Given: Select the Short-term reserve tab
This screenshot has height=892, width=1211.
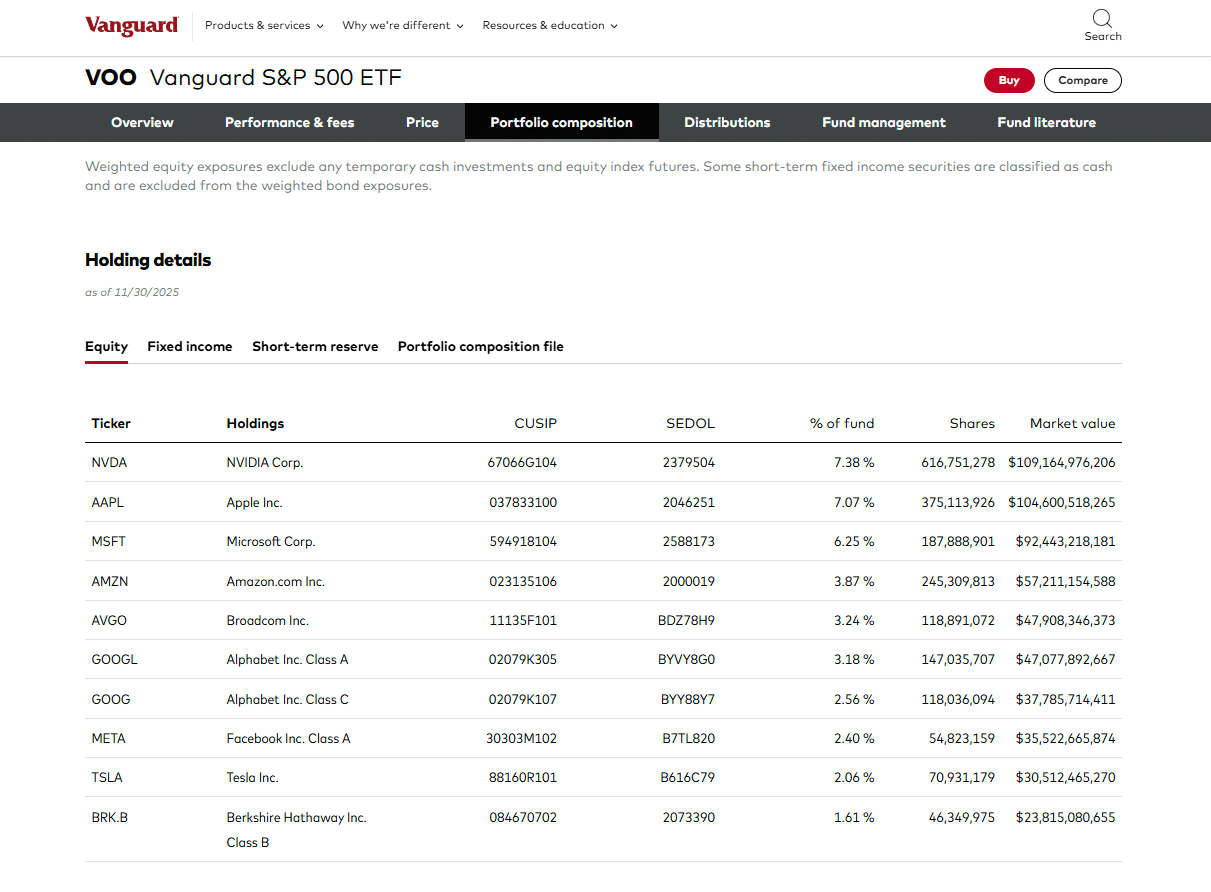Looking at the screenshot, I should click(315, 347).
